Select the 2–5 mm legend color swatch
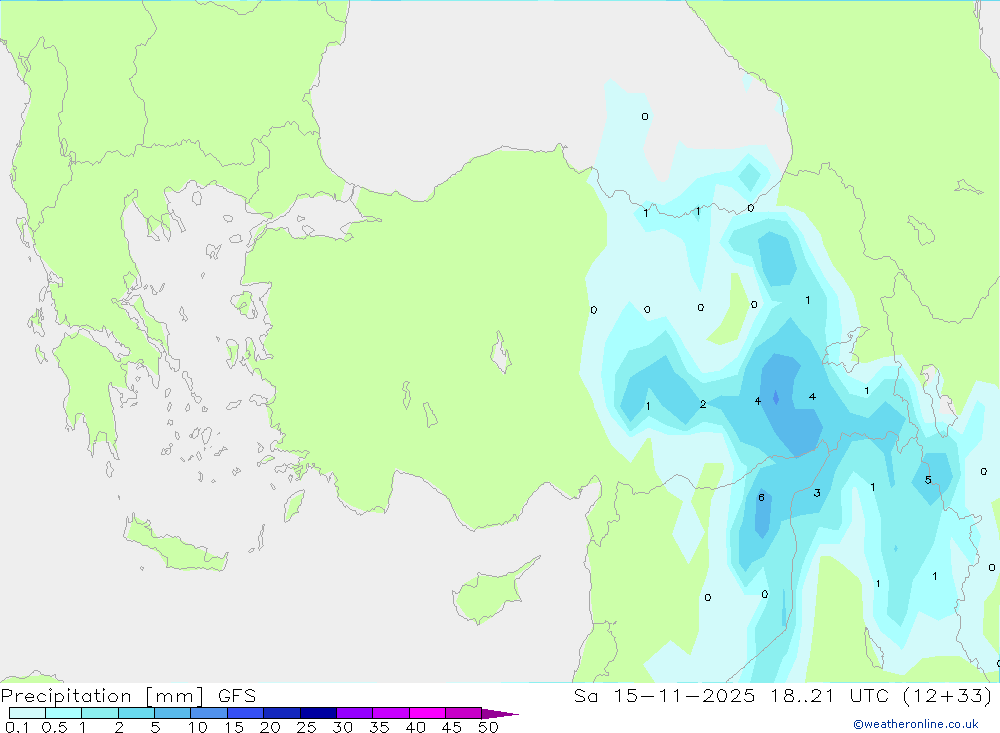1000x733 pixels. pyautogui.click(x=136, y=713)
